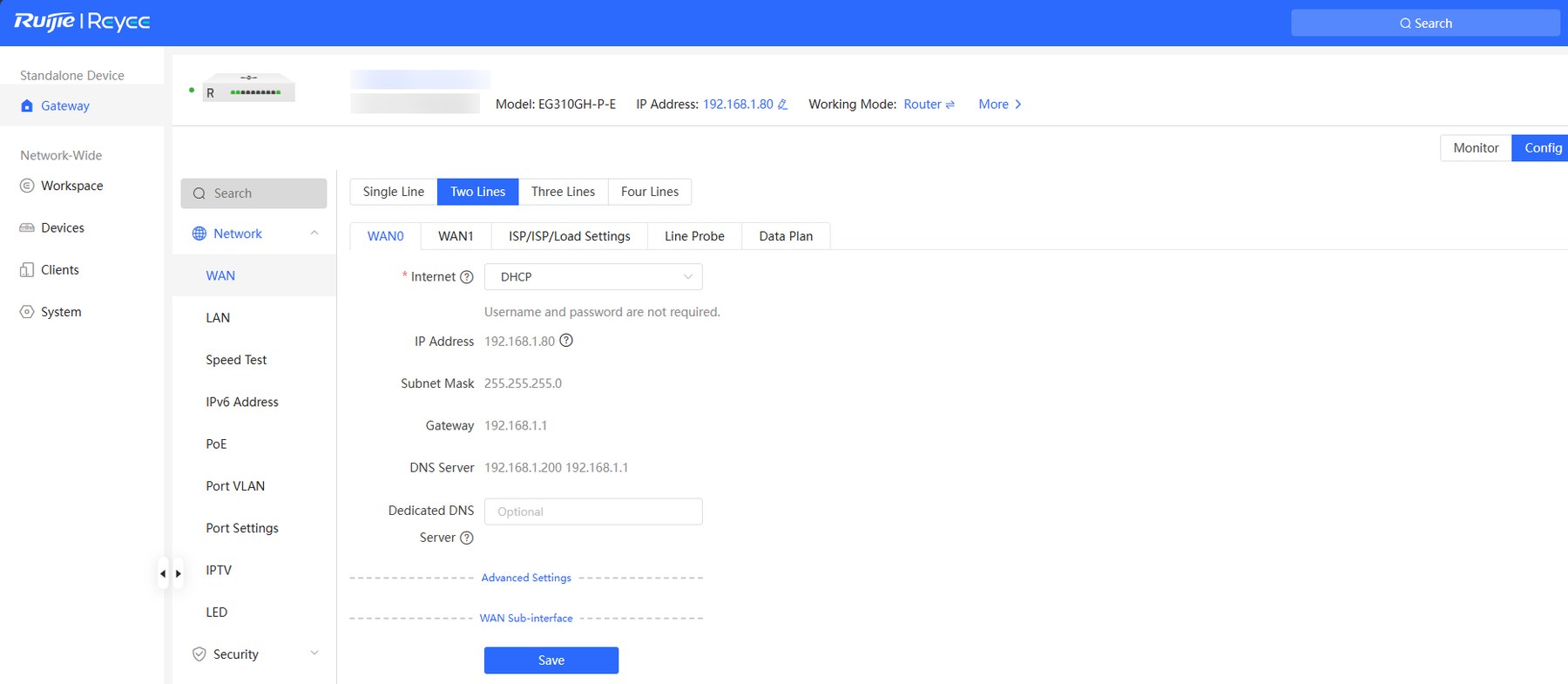Open the IPTV menu item
The width and height of the screenshot is (1568, 684).
click(x=254, y=570)
